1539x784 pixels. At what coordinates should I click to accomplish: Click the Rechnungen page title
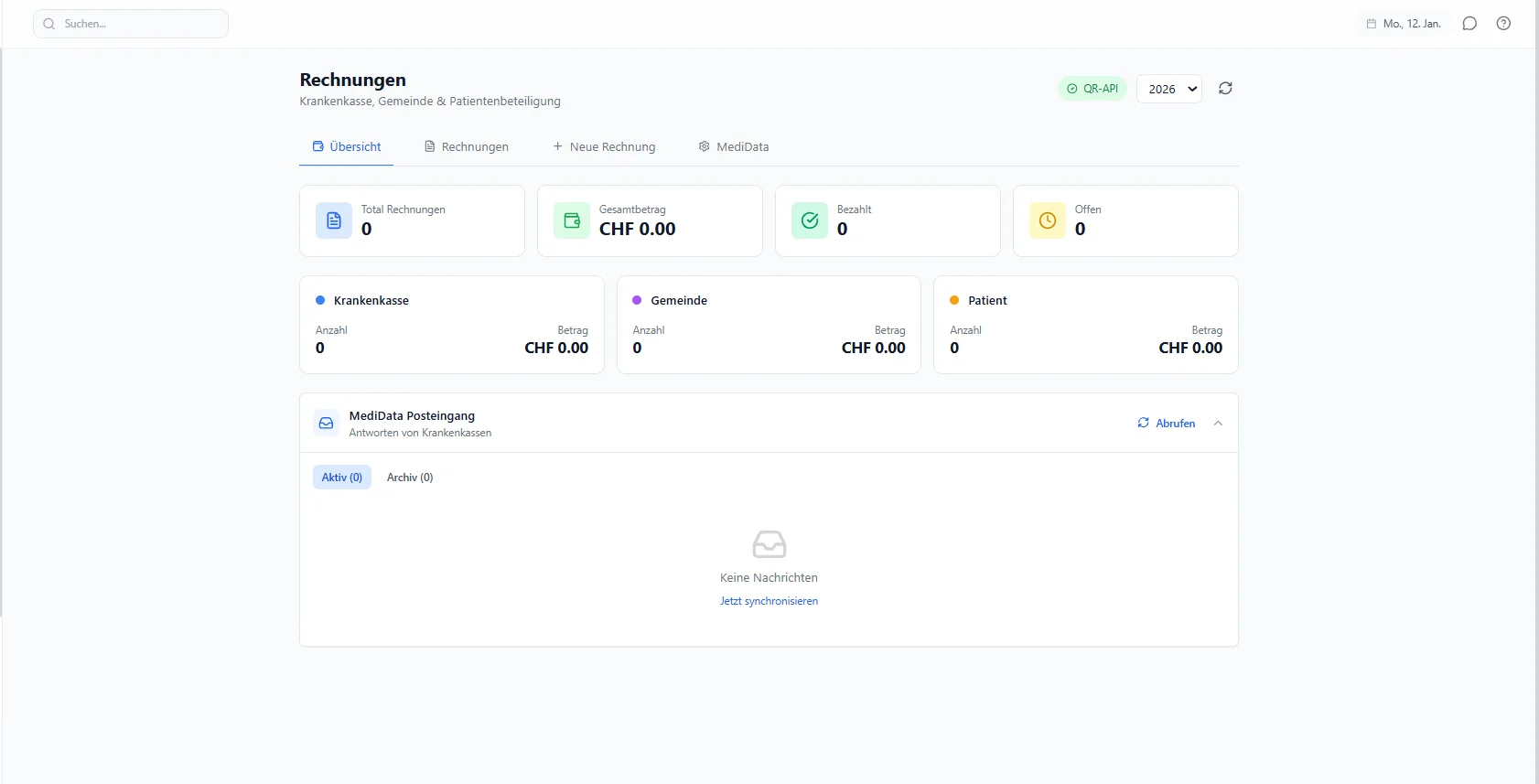tap(353, 80)
